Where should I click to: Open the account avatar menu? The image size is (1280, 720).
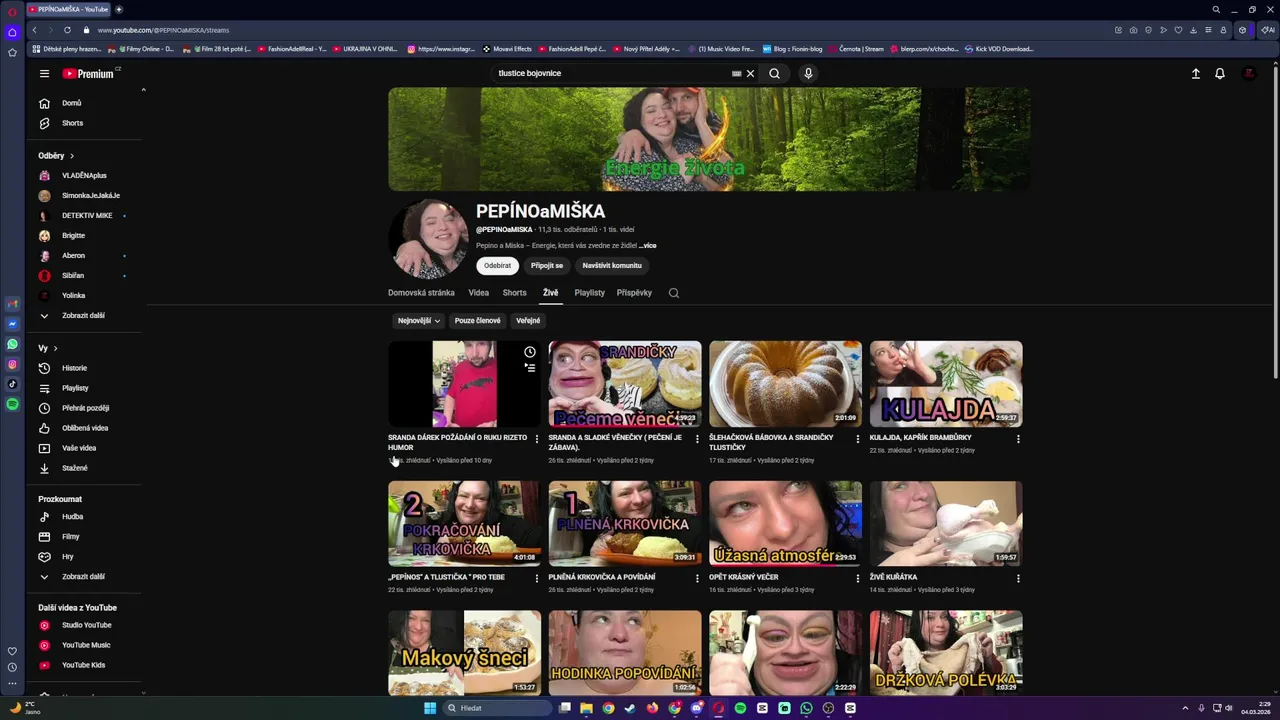[1249, 73]
